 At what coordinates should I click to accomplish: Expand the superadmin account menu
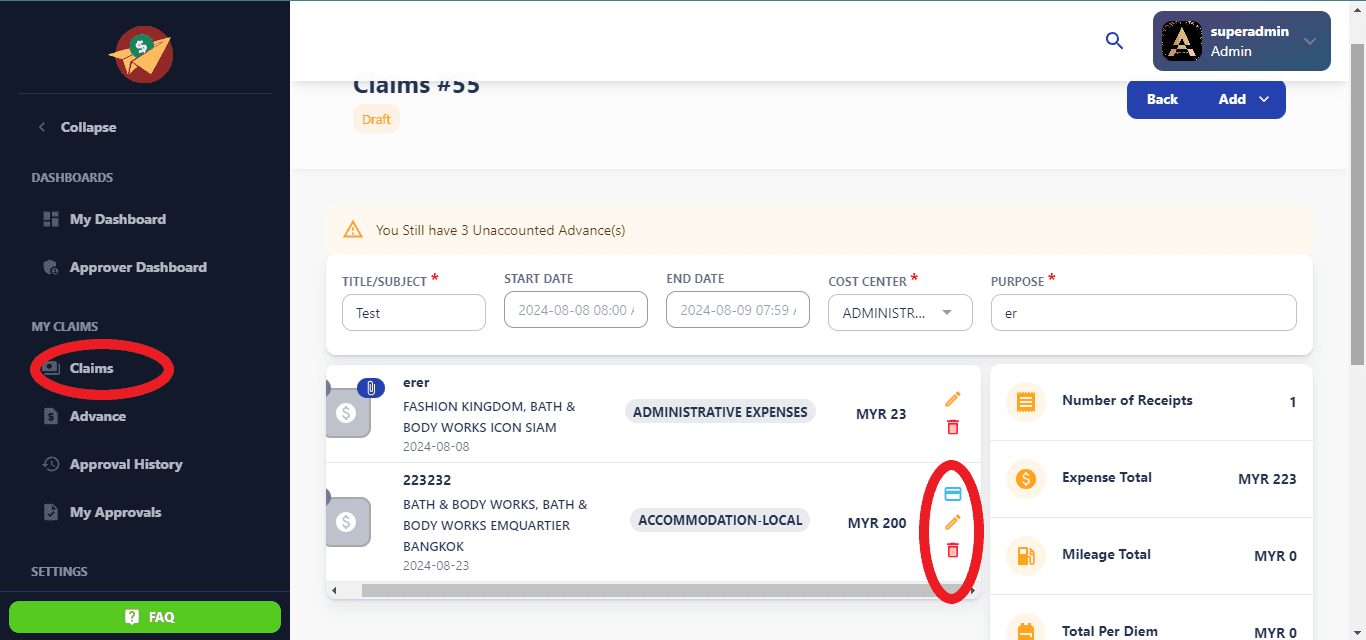pyautogui.click(x=1309, y=41)
